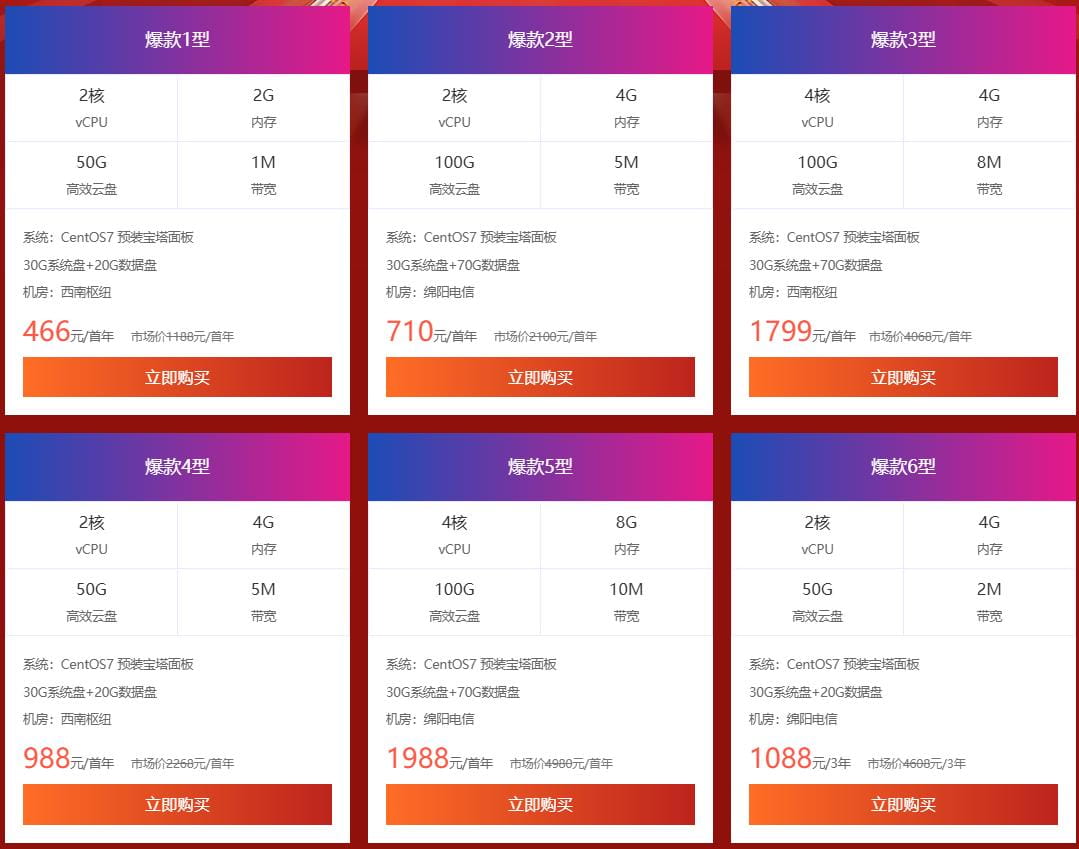The width and height of the screenshot is (1079, 849).
Task: Click the 100G 高效云盘 cell in 爆款2型
Action: tap(455, 174)
